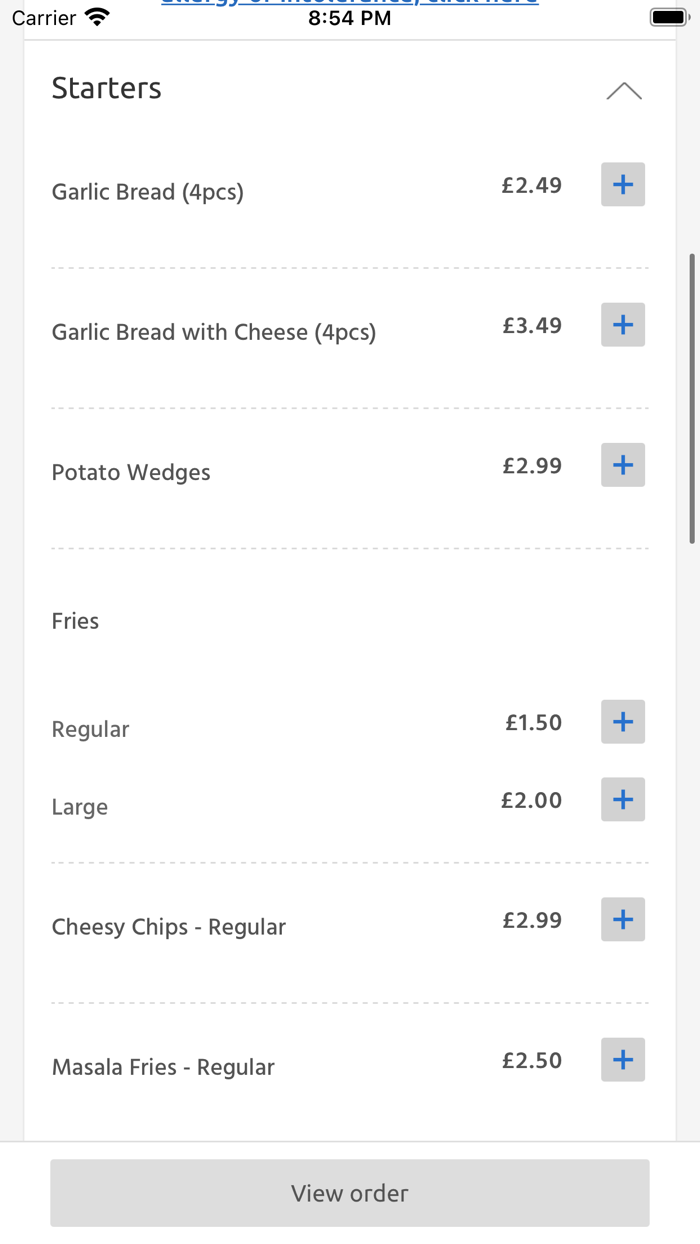Tap the Wi-Fi icon in status bar

(x=96, y=15)
